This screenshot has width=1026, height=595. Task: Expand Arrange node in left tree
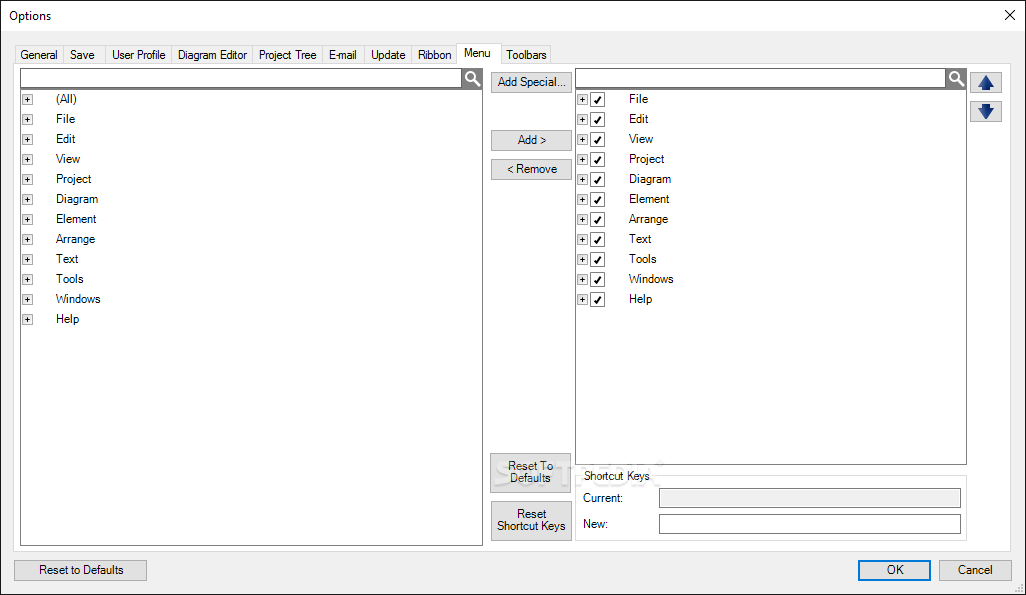[27, 240]
